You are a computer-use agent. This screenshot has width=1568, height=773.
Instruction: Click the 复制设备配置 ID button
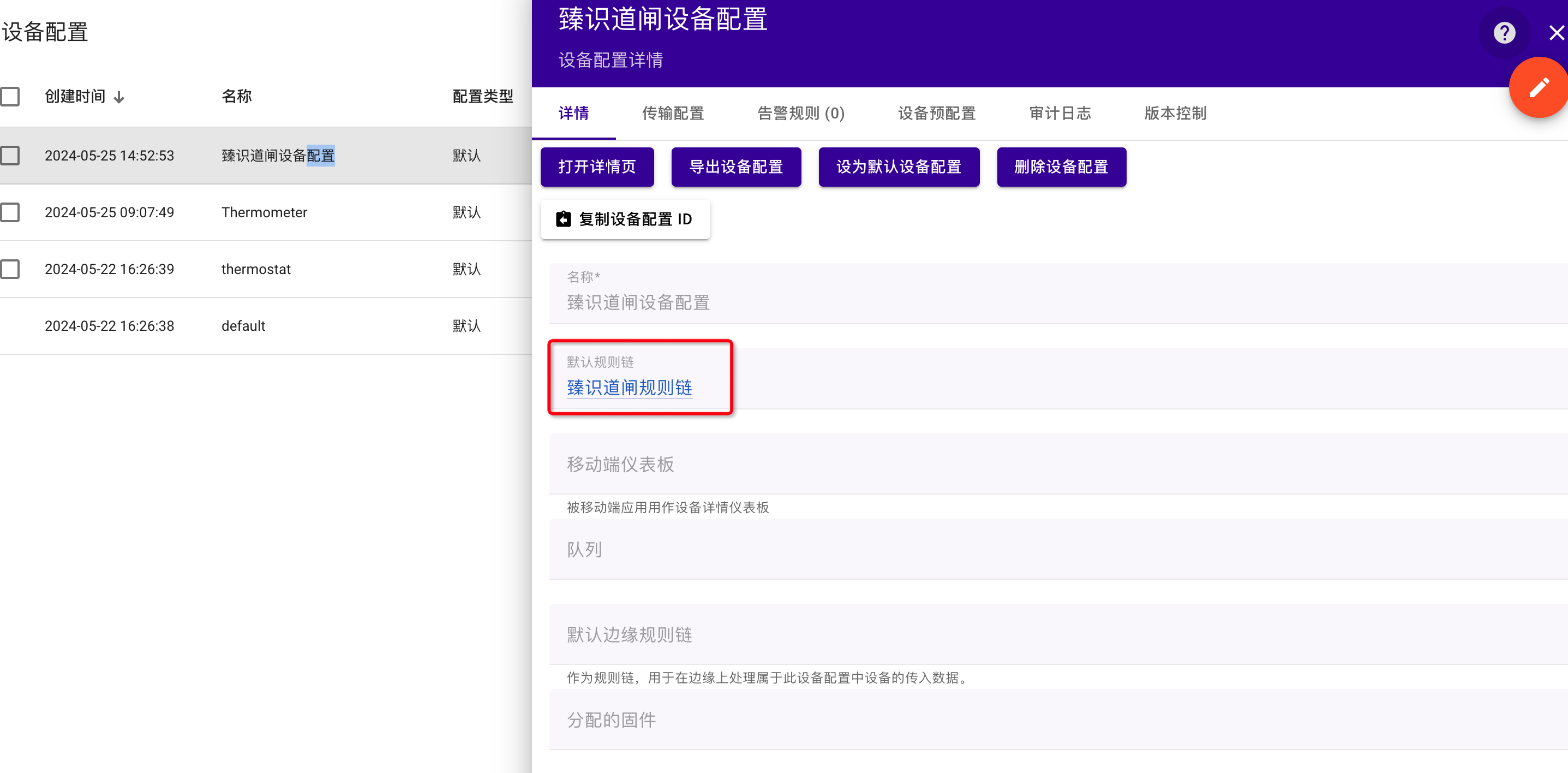(625, 219)
